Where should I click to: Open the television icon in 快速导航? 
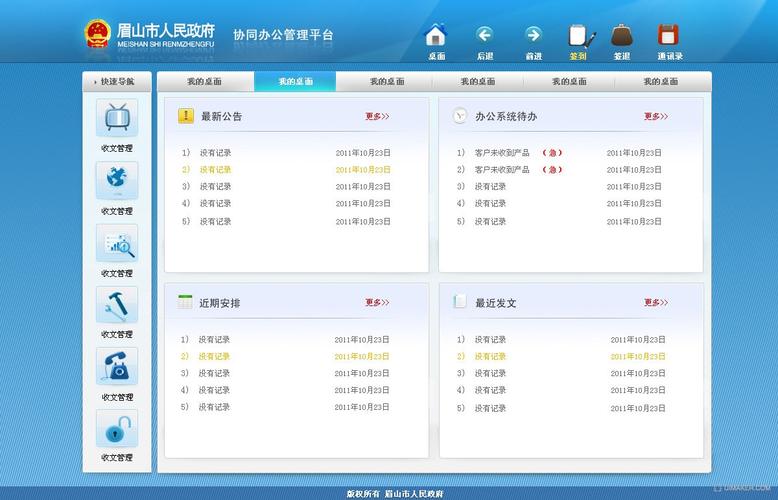[x=117, y=118]
